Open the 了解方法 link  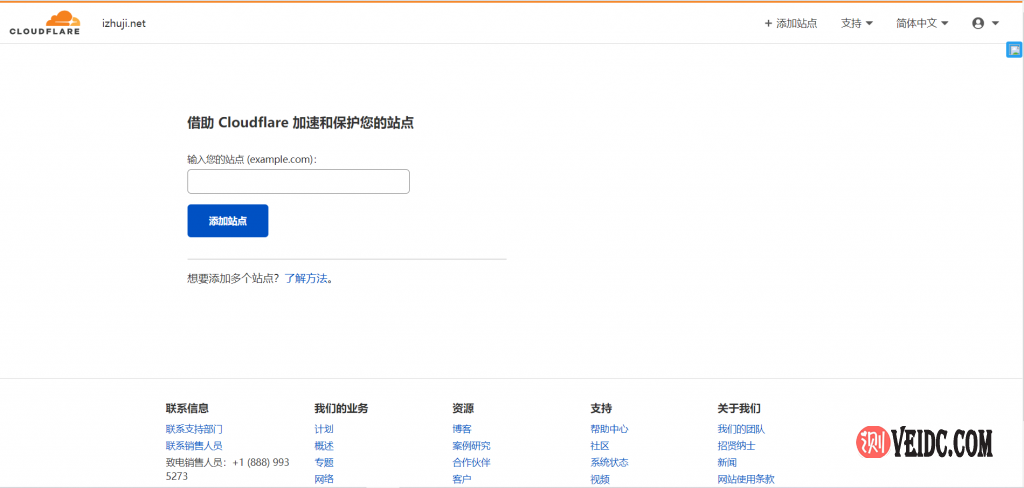[x=306, y=279]
